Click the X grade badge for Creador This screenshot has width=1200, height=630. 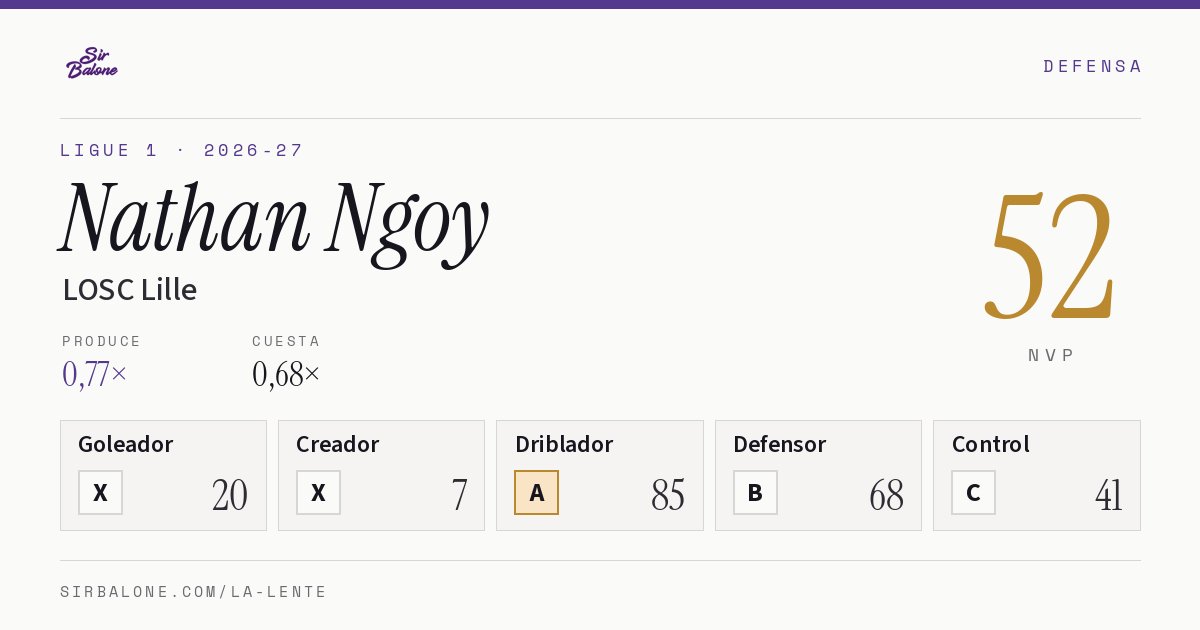coord(318,493)
